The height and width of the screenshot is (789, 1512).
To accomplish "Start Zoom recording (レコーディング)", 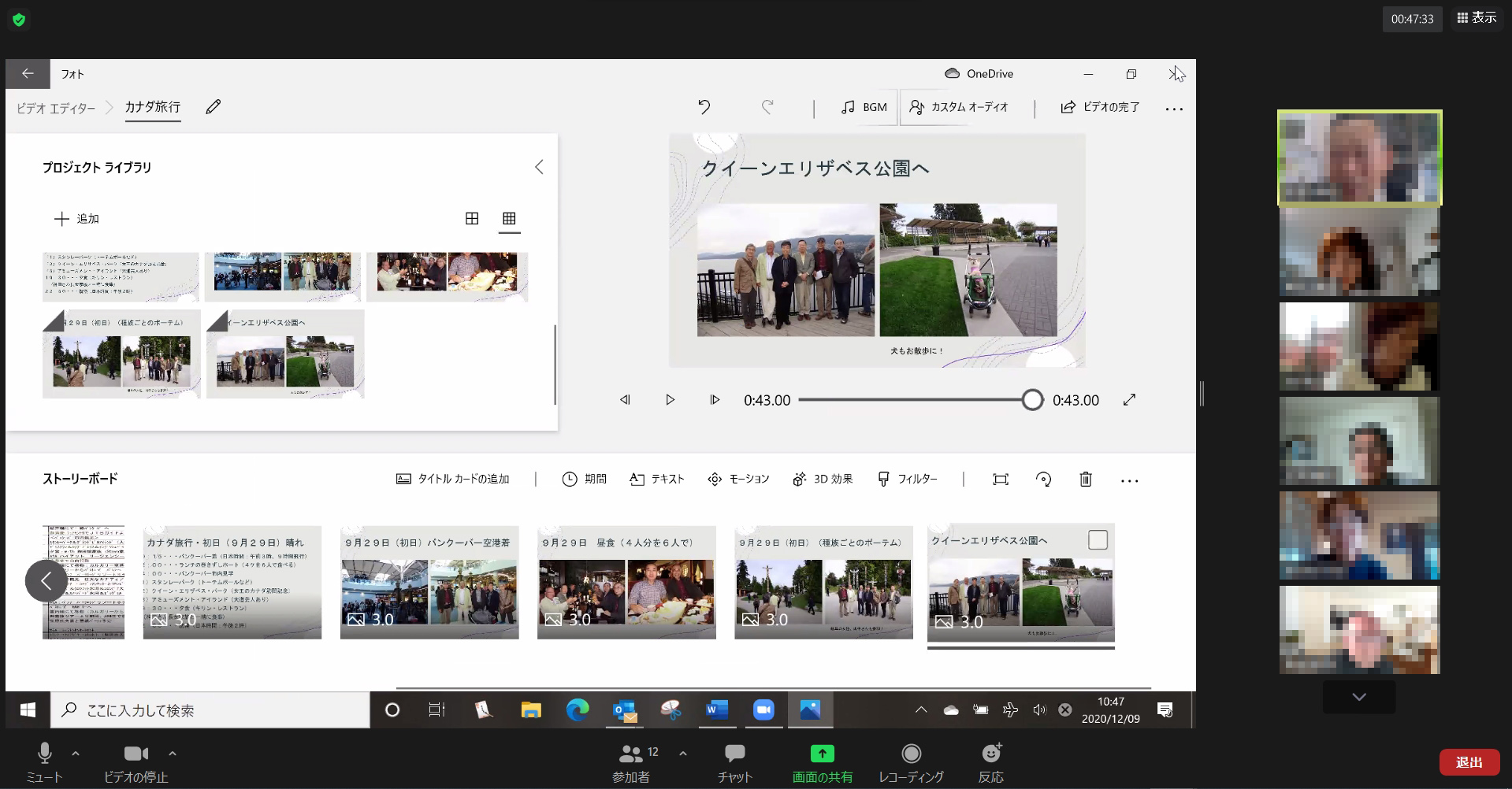I will click(x=911, y=761).
